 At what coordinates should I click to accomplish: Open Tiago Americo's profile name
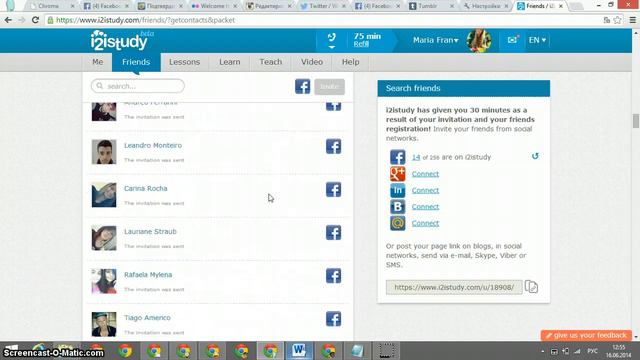click(147, 318)
